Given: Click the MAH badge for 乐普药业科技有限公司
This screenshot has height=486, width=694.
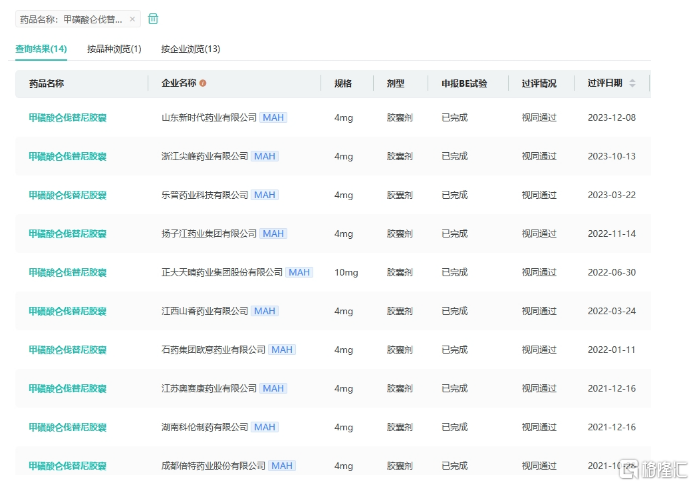Looking at the screenshot, I should click(265, 195).
